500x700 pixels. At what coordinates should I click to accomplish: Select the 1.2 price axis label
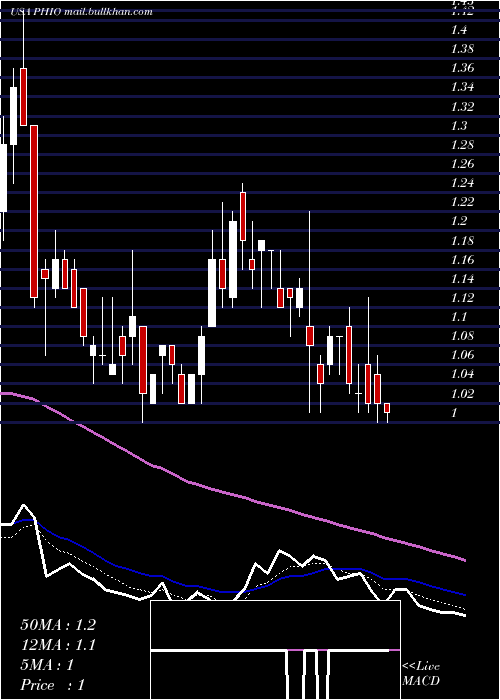point(459,221)
